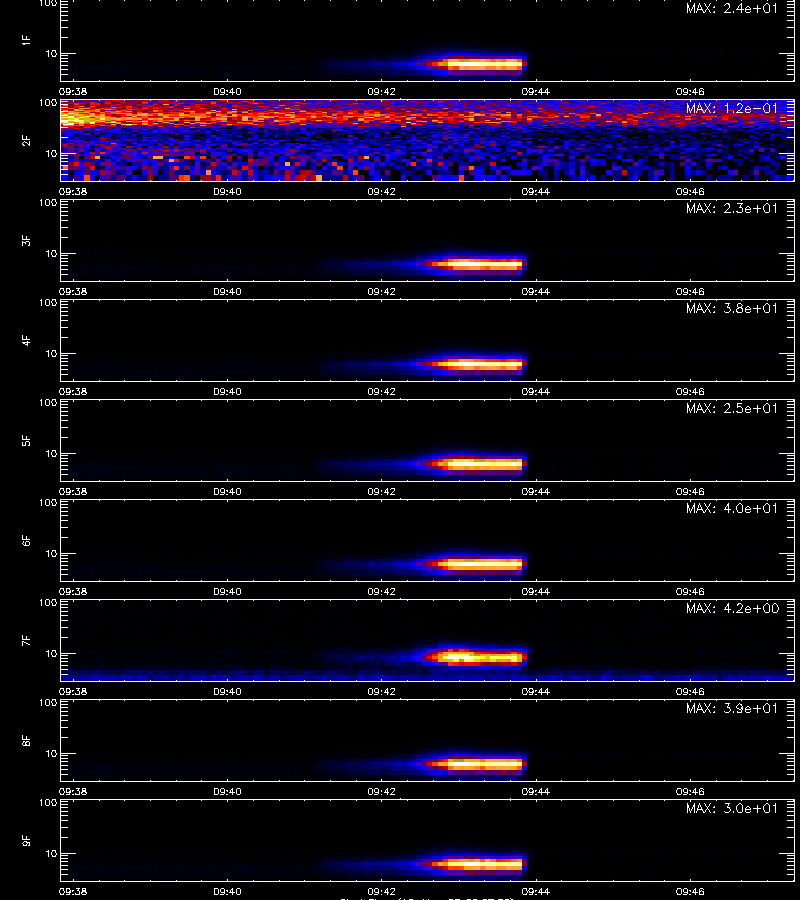Select the MAX: 3.0e+01 annotation

coord(732,808)
